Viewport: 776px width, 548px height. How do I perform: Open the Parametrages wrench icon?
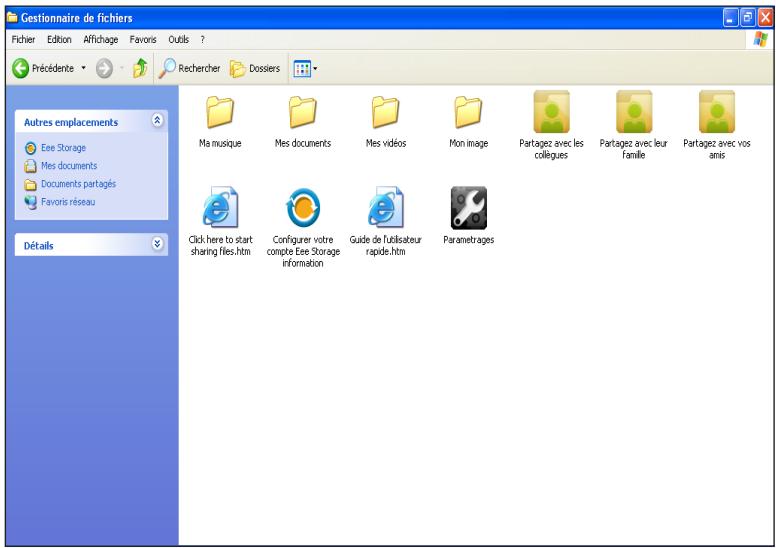pyautogui.click(x=469, y=207)
